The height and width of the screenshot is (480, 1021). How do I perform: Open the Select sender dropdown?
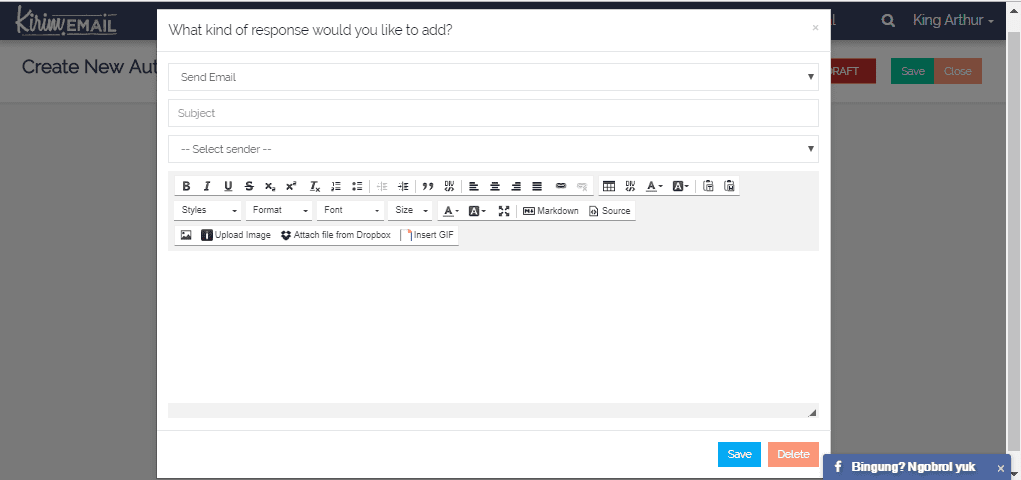pyautogui.click(x=493, y=149)
